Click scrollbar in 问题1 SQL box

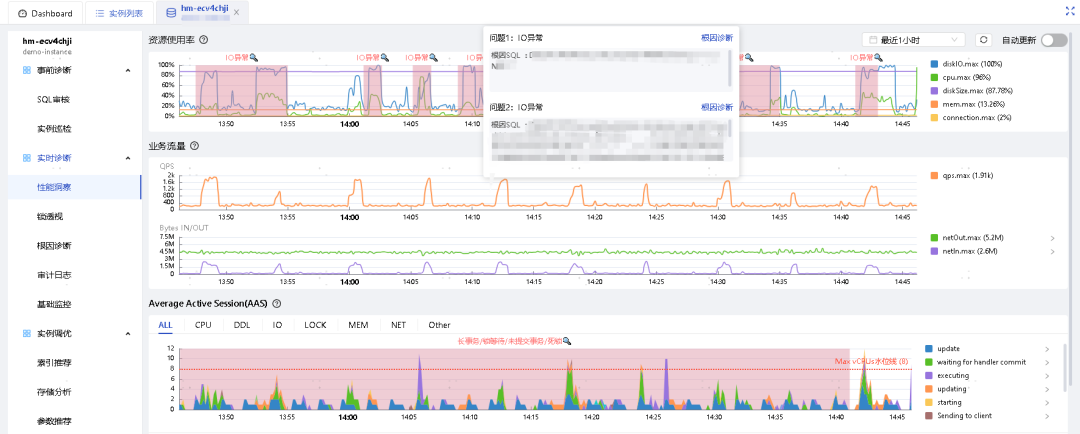coord(731,68)
